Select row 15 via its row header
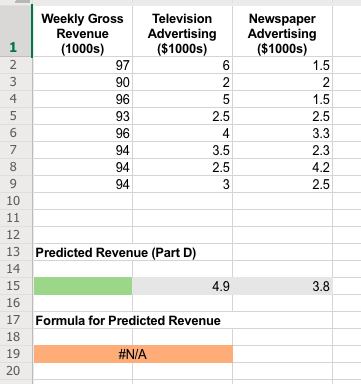The width and height of the screenshot is (361, 384). 16,286
